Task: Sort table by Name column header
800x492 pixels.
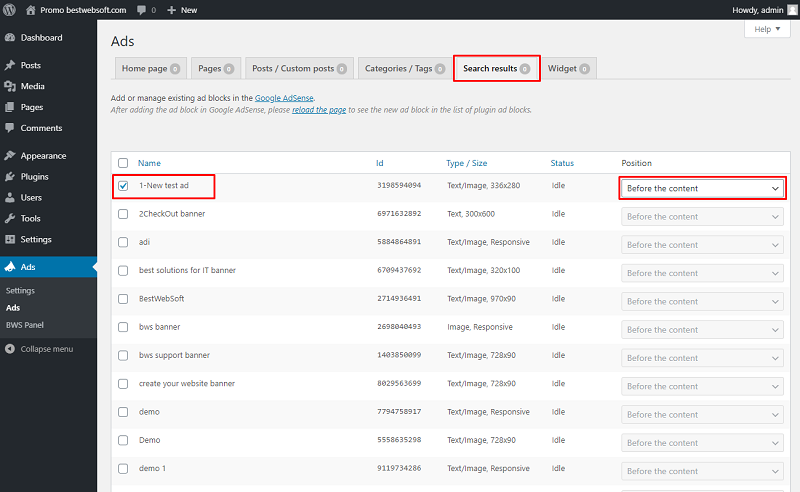Action: point(149,163)
